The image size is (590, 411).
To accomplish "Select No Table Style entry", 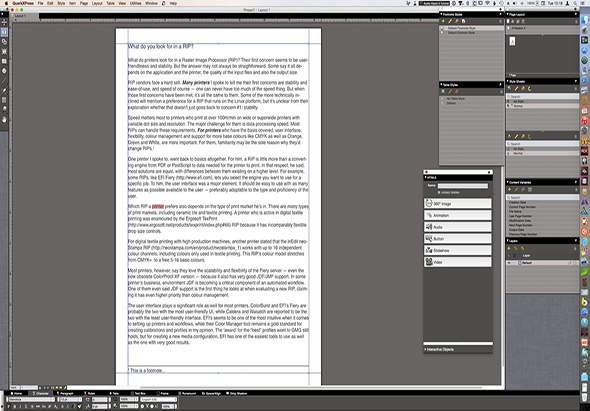I will tap(456, 99).
